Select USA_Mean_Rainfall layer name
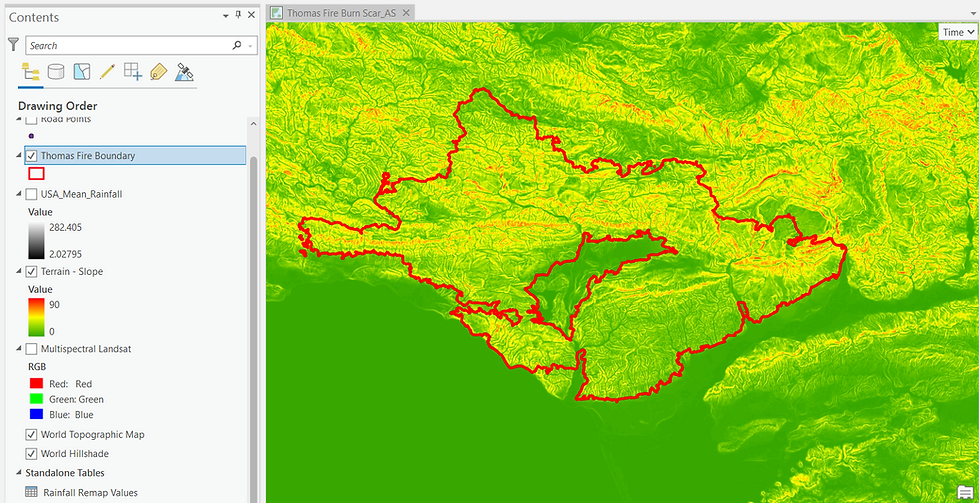 [x=81, y=194]
